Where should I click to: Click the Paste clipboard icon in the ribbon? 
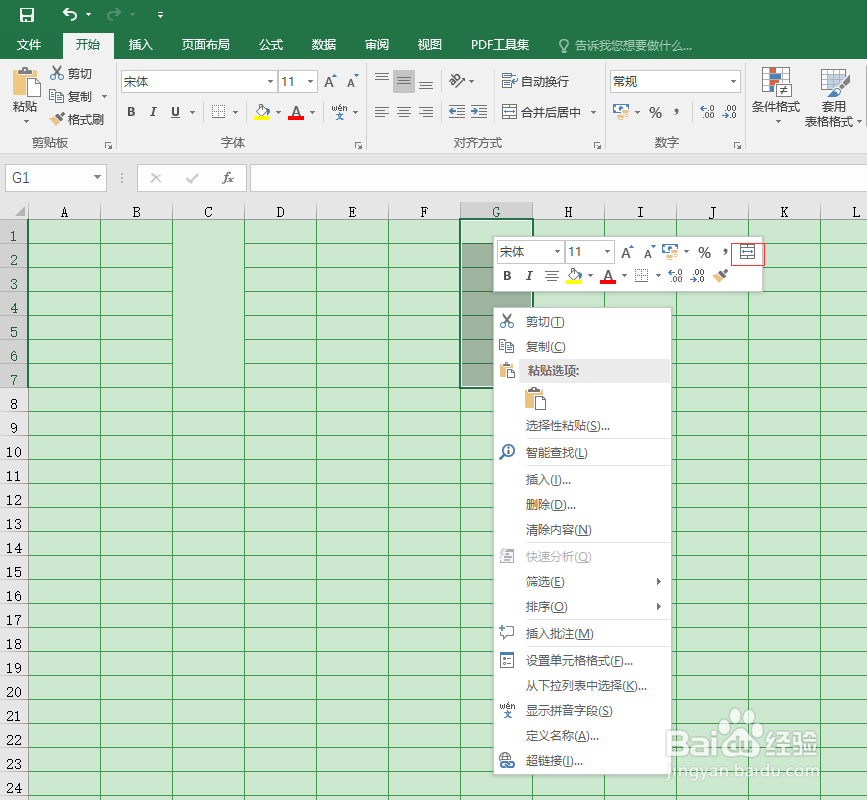click(25, 82)
